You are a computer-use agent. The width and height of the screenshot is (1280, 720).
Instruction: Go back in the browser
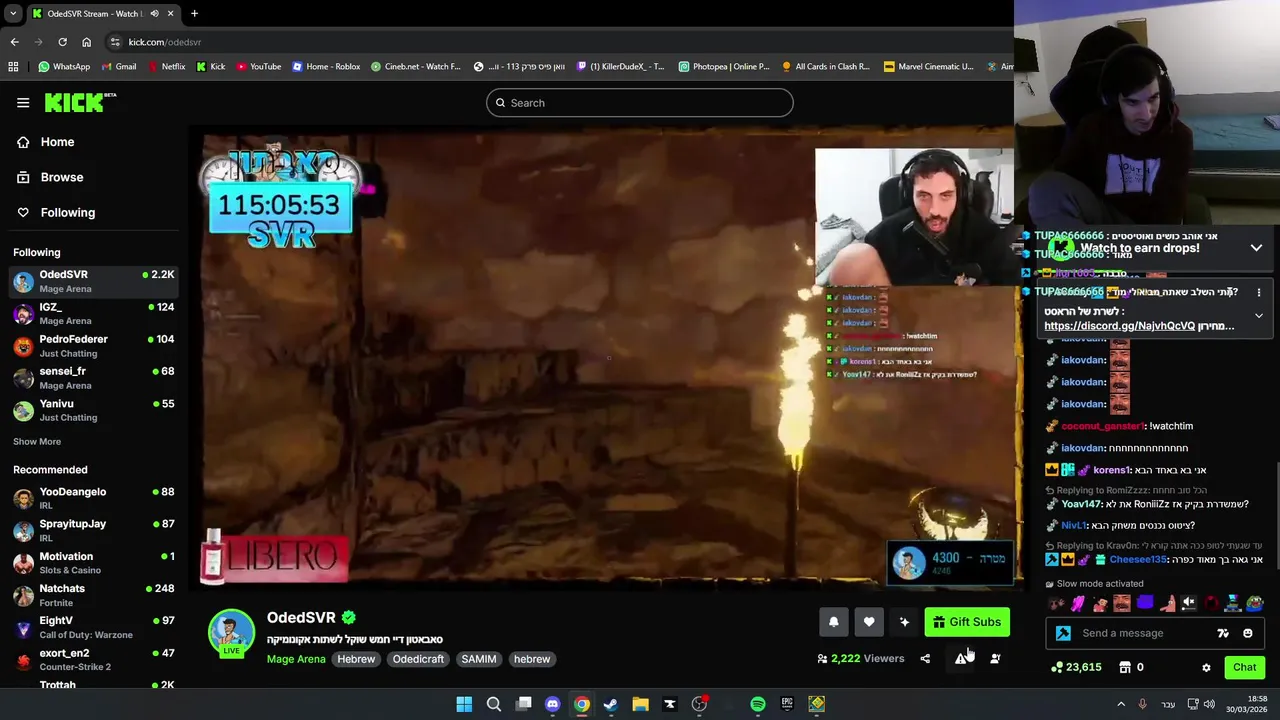point(14,42)
